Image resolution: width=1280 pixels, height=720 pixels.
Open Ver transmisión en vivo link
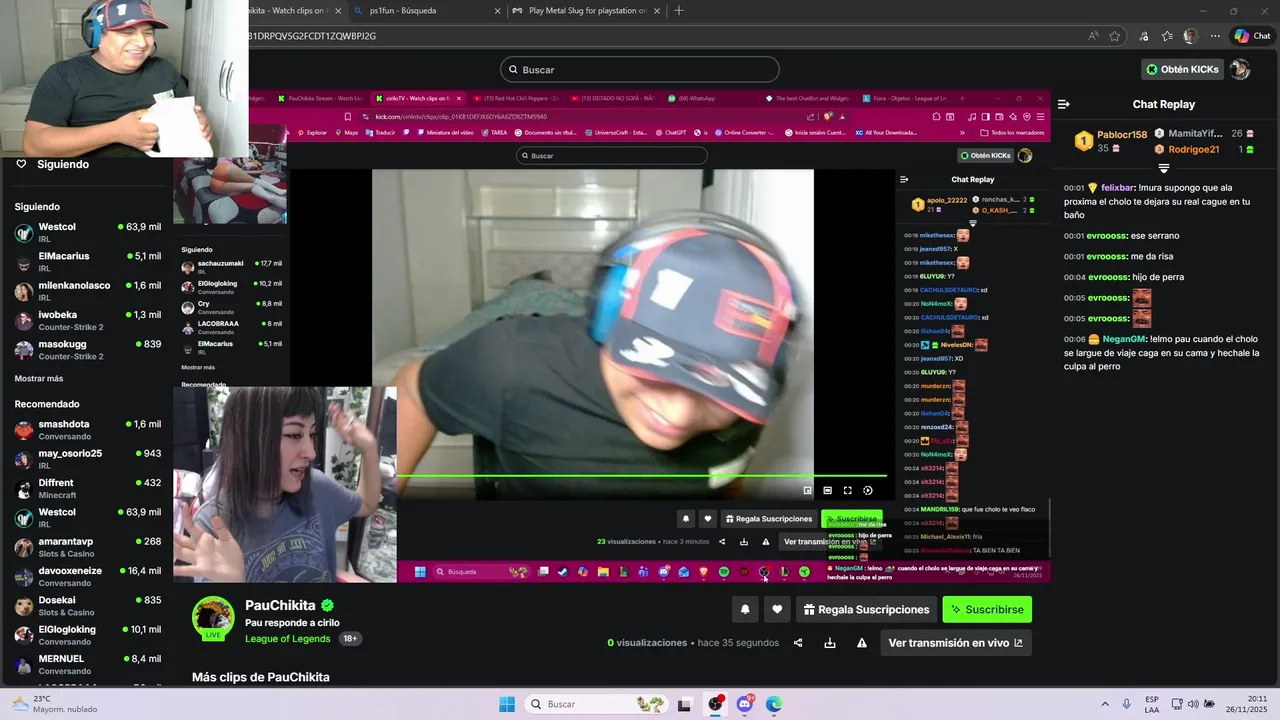click(x=955, y=643)
